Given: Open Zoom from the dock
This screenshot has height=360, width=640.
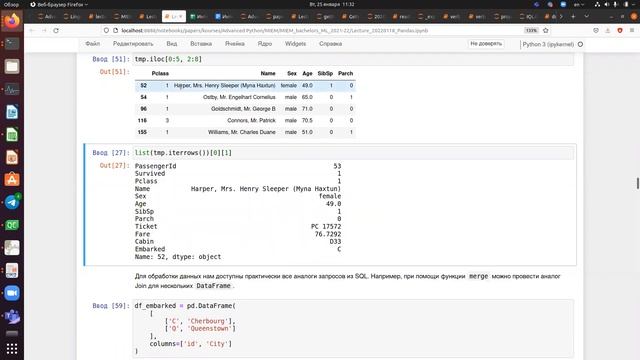Looking at the screenshot, I should pyautogui.click(x=12, y=293).
